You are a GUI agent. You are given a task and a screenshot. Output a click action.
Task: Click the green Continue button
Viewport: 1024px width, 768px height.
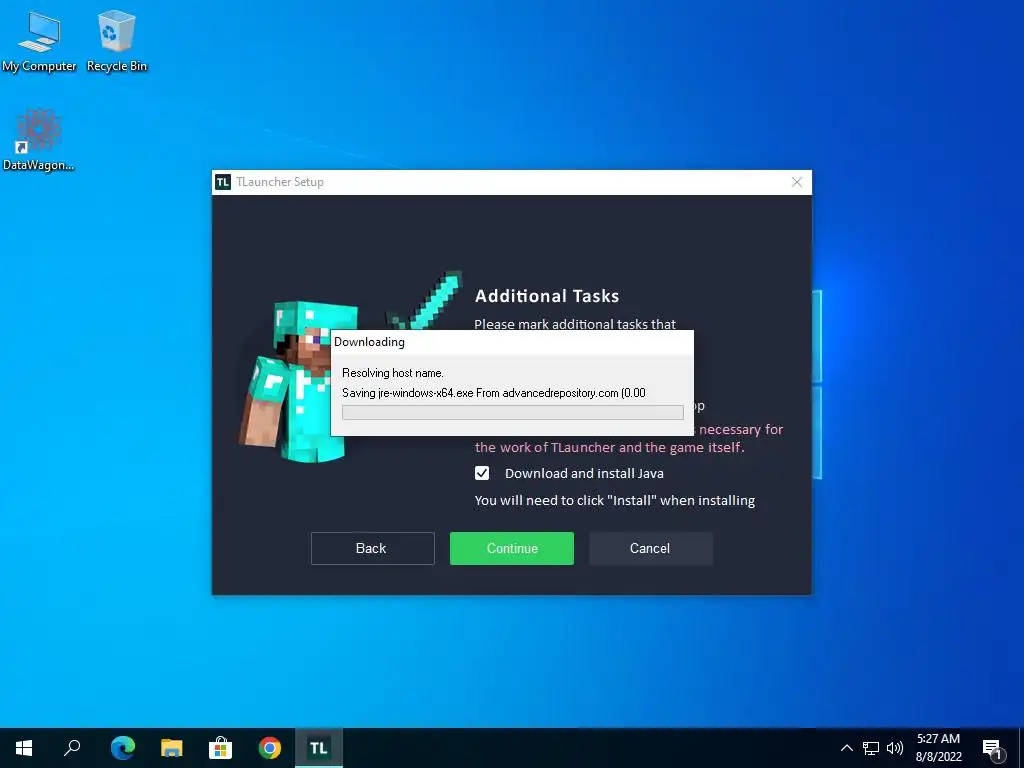[512, 548]
